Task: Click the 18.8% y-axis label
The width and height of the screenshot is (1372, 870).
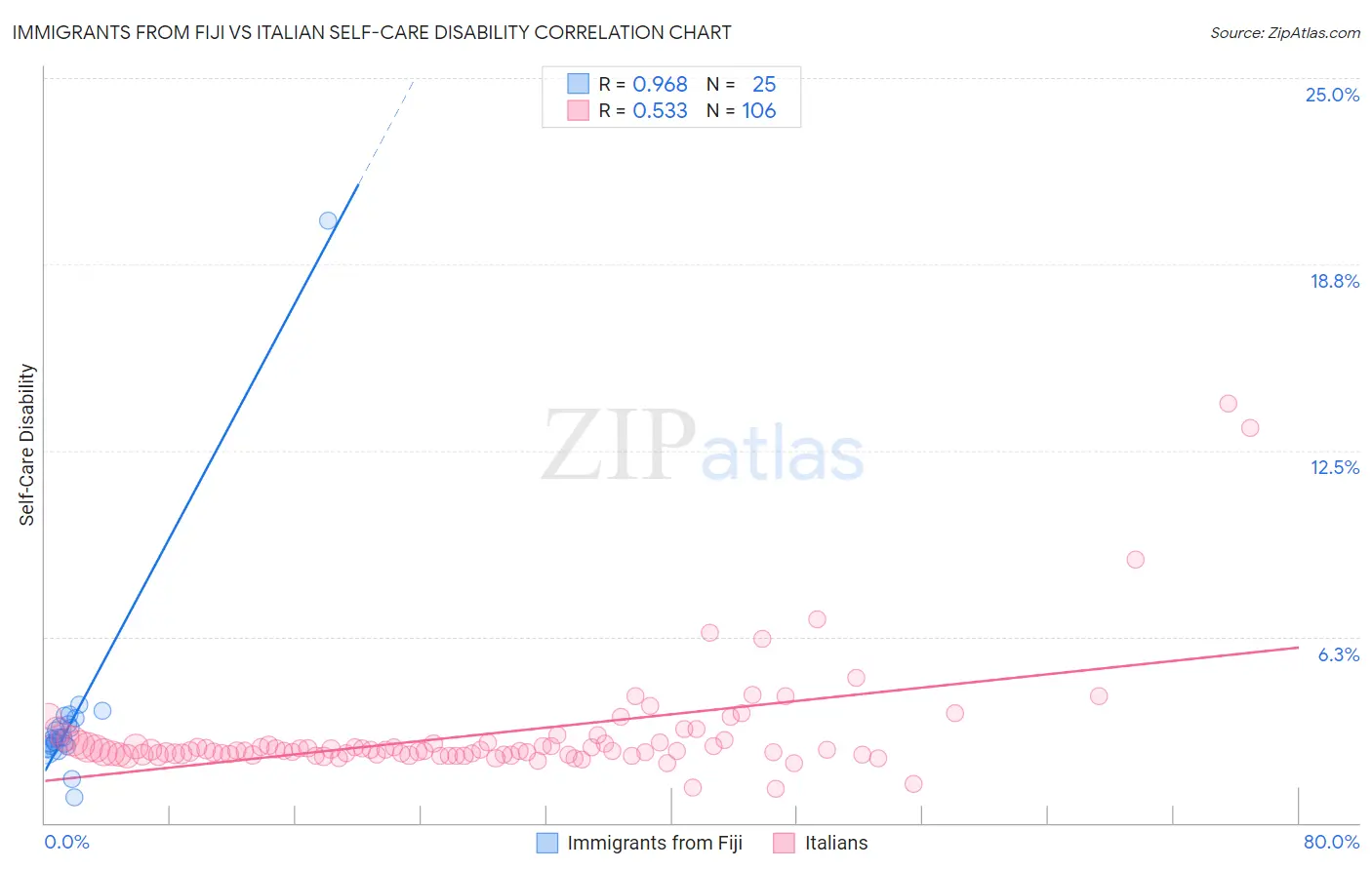Action: click(x=1334, y=281)
